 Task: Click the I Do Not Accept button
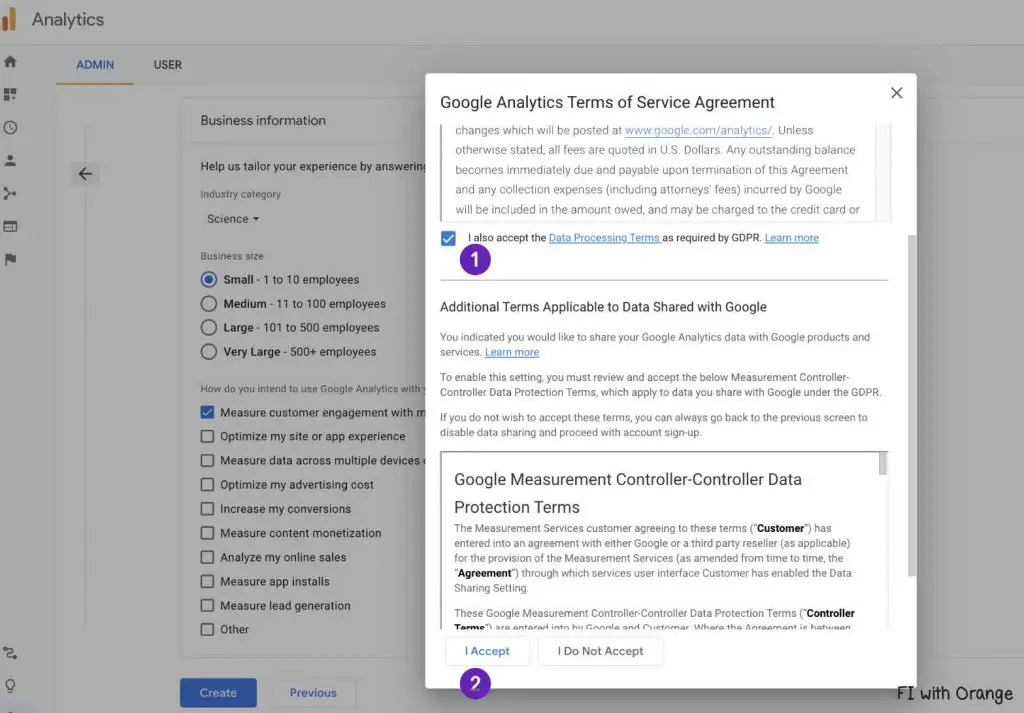pyautogui.click(x=600, y=651)
